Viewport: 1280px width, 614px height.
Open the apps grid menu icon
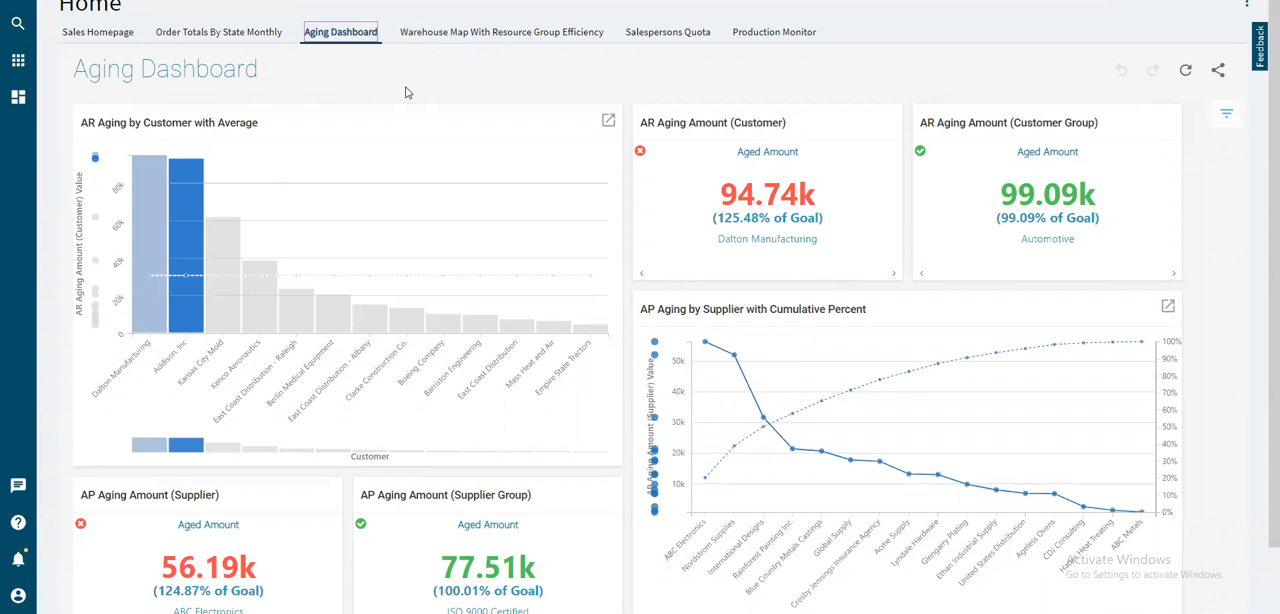tap(18, 60)
